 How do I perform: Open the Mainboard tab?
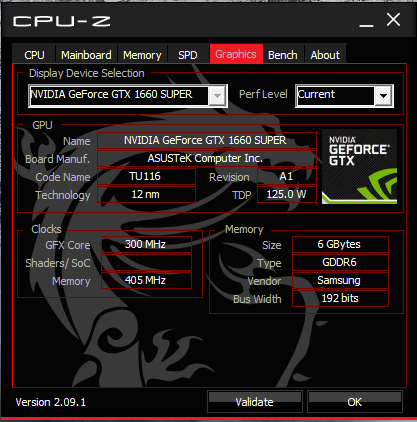86,55
